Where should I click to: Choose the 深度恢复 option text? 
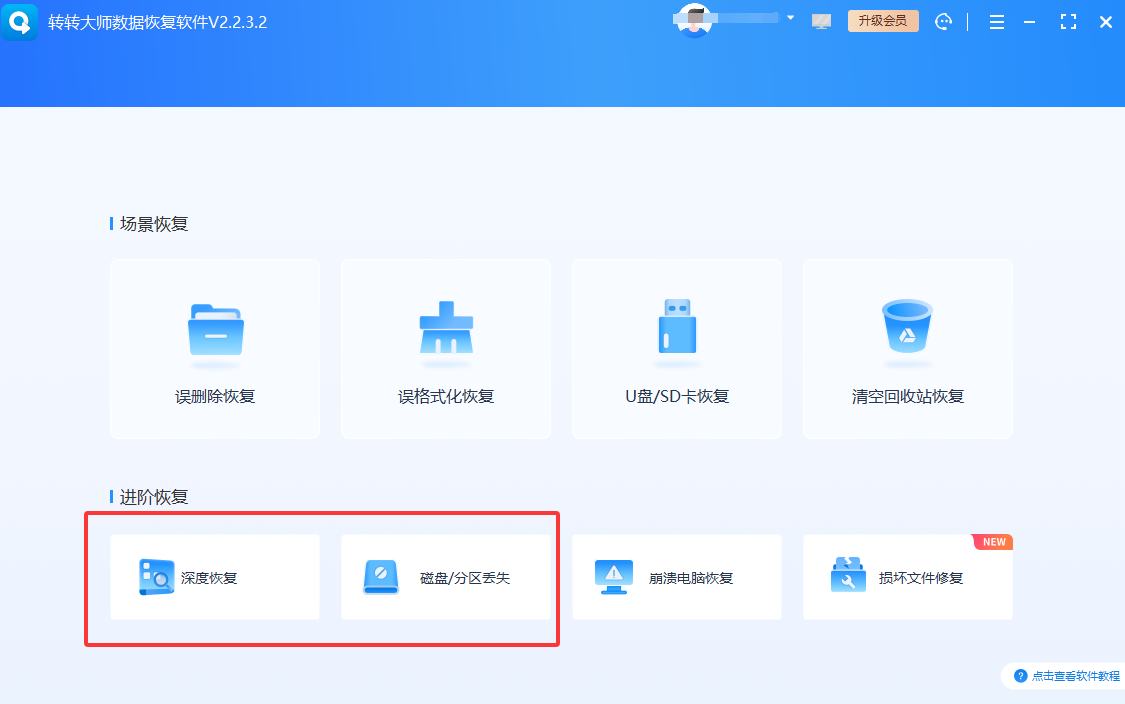pos(209,578)
